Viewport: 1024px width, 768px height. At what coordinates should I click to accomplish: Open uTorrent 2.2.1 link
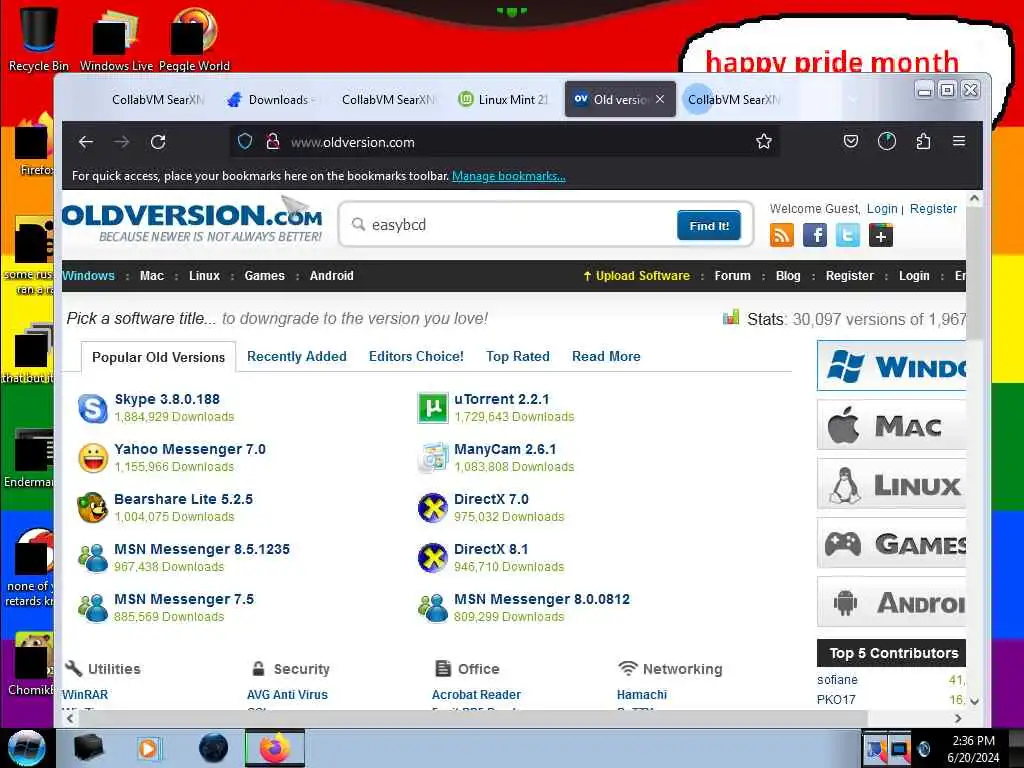click(x=502, y=399)
